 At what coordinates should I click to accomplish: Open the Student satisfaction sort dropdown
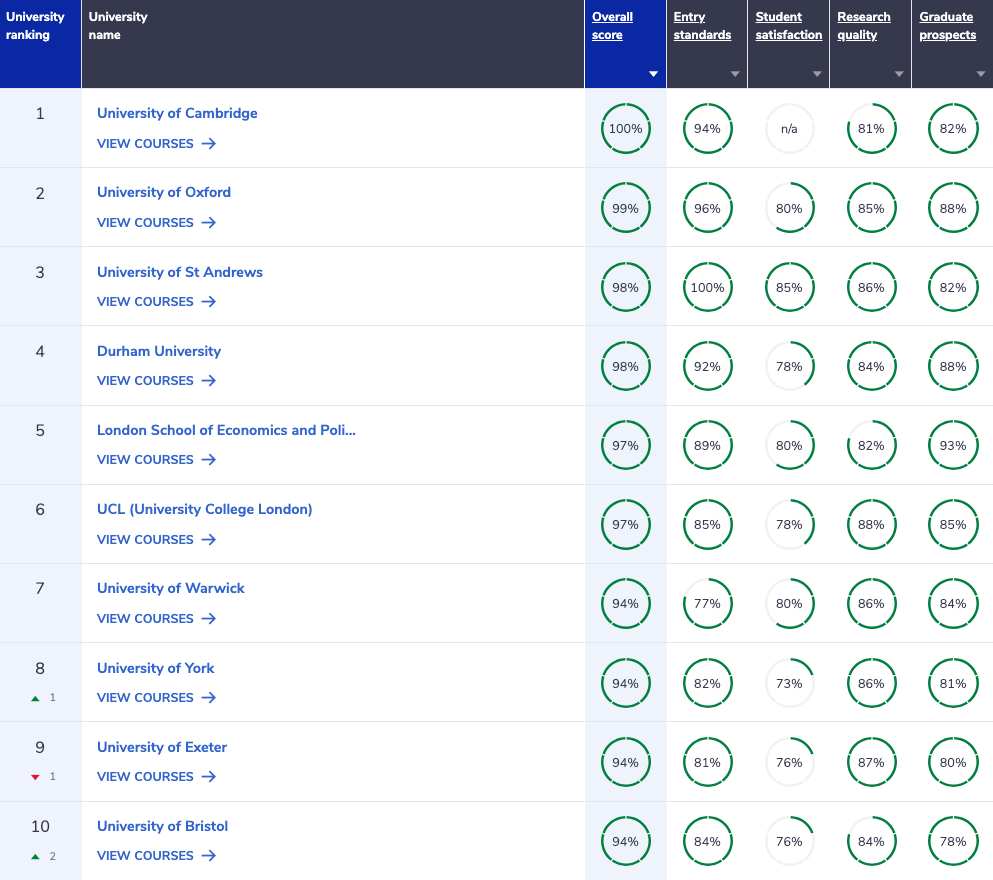(817, 73)
